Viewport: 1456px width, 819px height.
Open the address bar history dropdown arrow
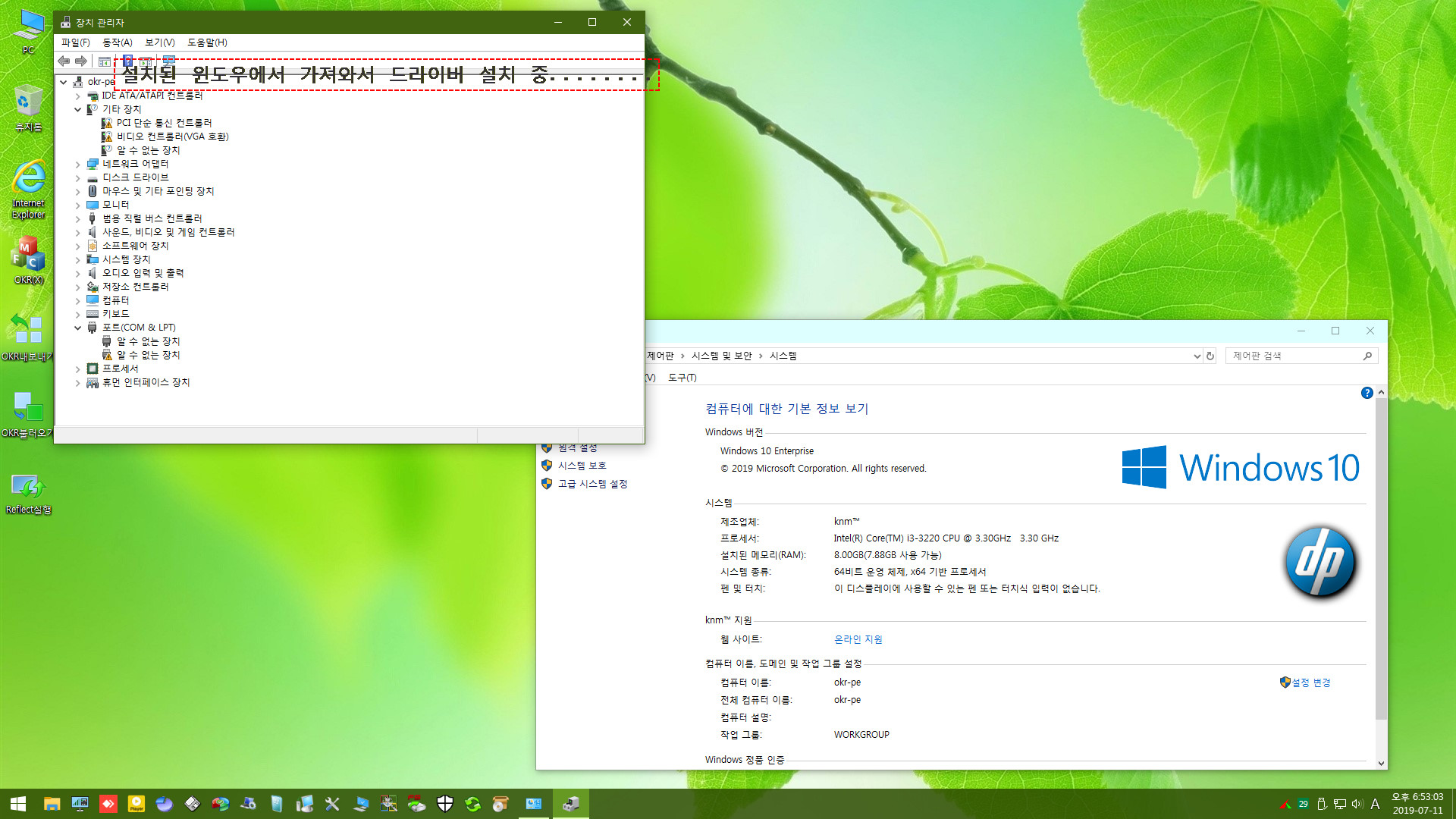1197,356
